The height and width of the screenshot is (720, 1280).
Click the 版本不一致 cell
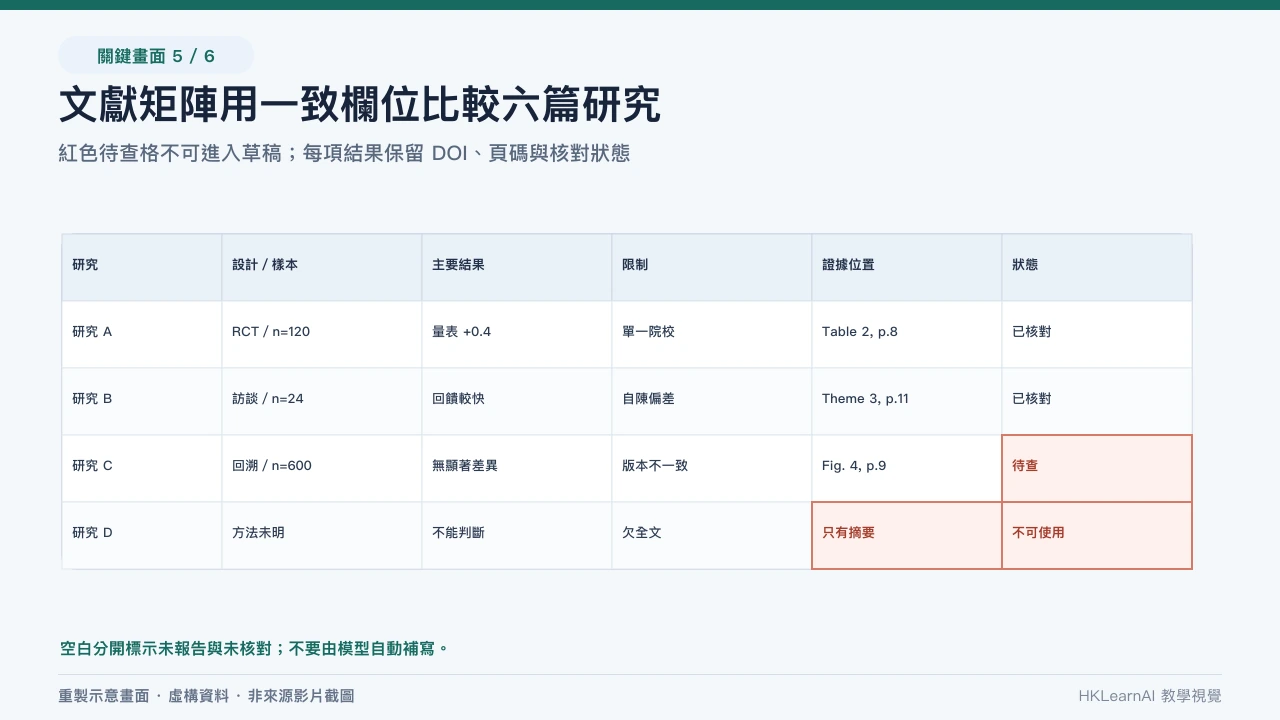click(712, 469)
